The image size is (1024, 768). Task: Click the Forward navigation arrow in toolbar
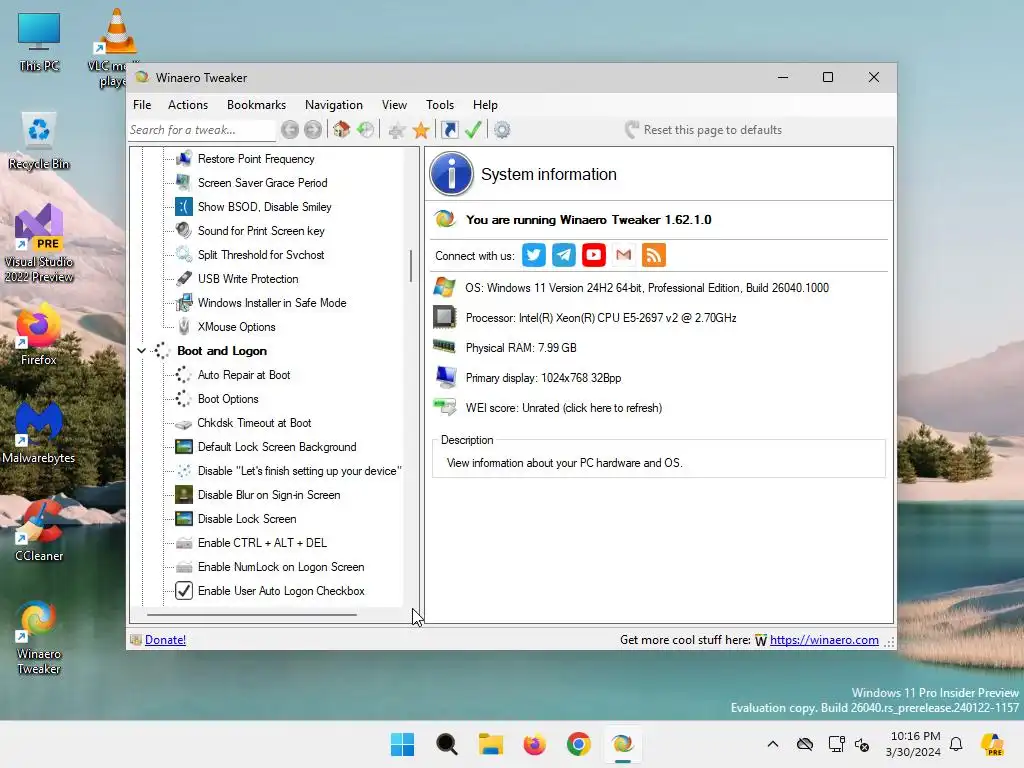point(313,130)
